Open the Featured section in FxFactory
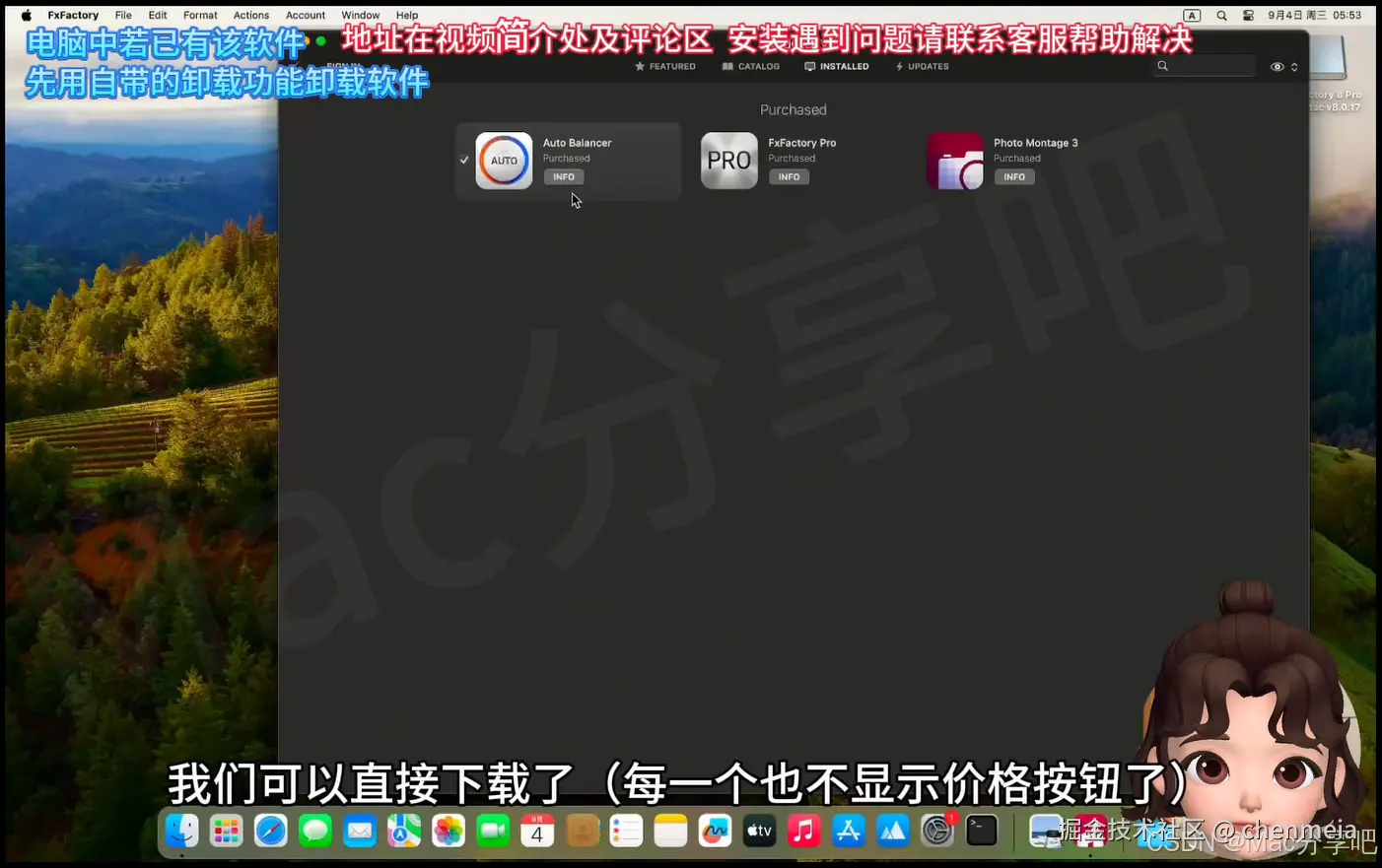Viewport: 1382px width, 868px height. [665, 66]
